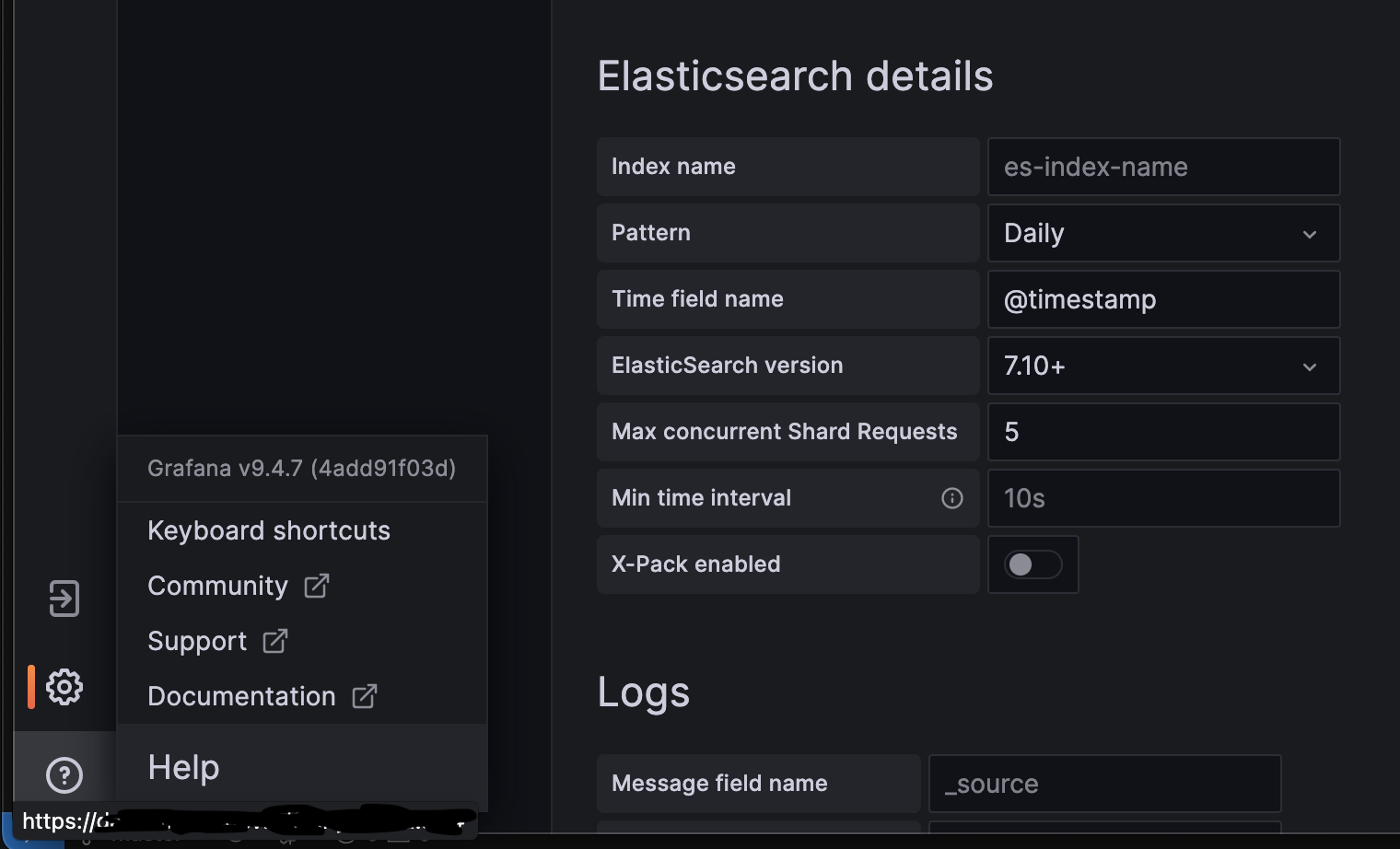The width and height of the screenshot is (1400, 849).
Task: Click the Message field name input under Logs
Action: (x=1104, y=784)
